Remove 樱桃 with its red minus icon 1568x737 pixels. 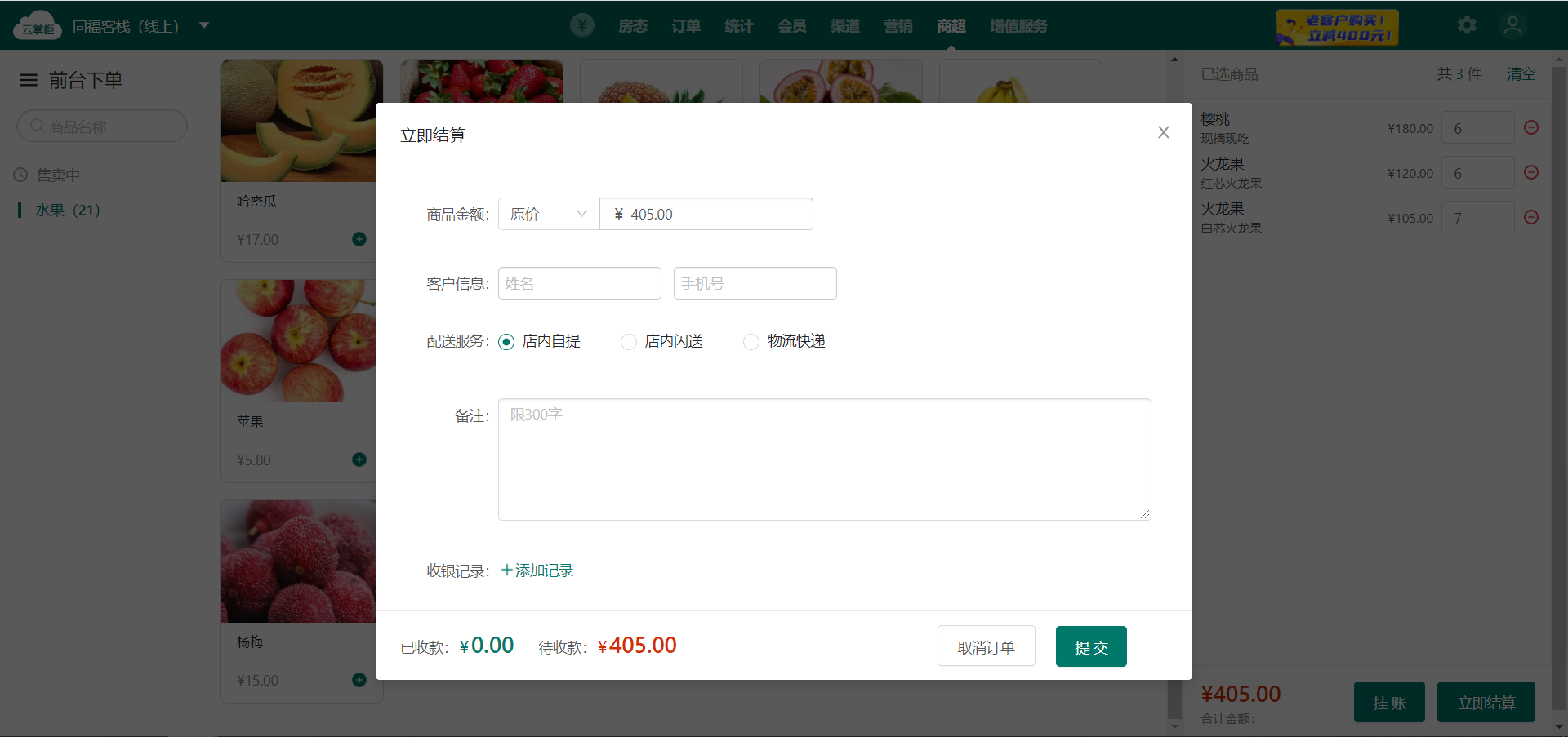coord(1531,127)
